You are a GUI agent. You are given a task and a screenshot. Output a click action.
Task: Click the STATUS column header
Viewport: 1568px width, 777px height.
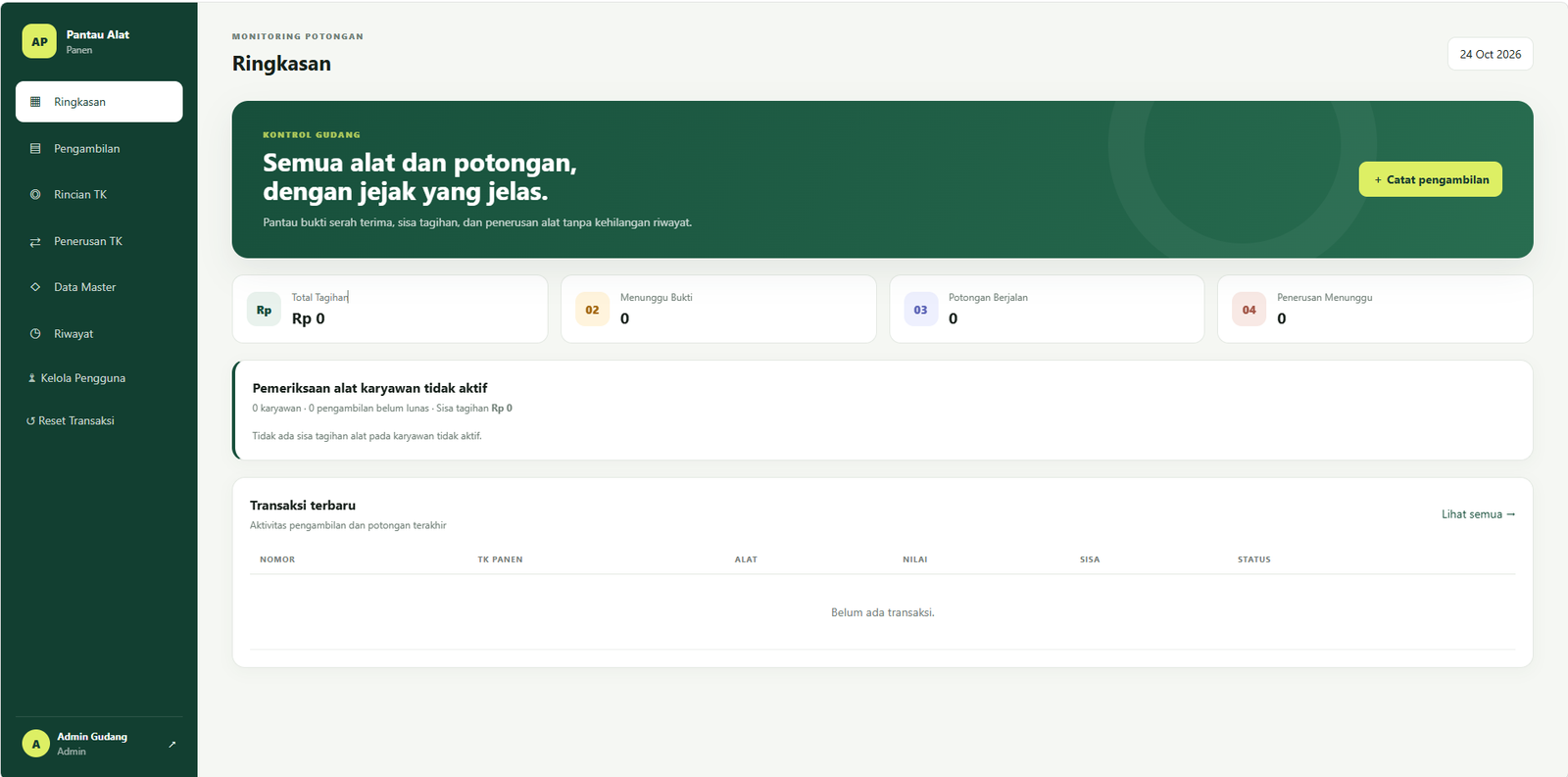1253,559
